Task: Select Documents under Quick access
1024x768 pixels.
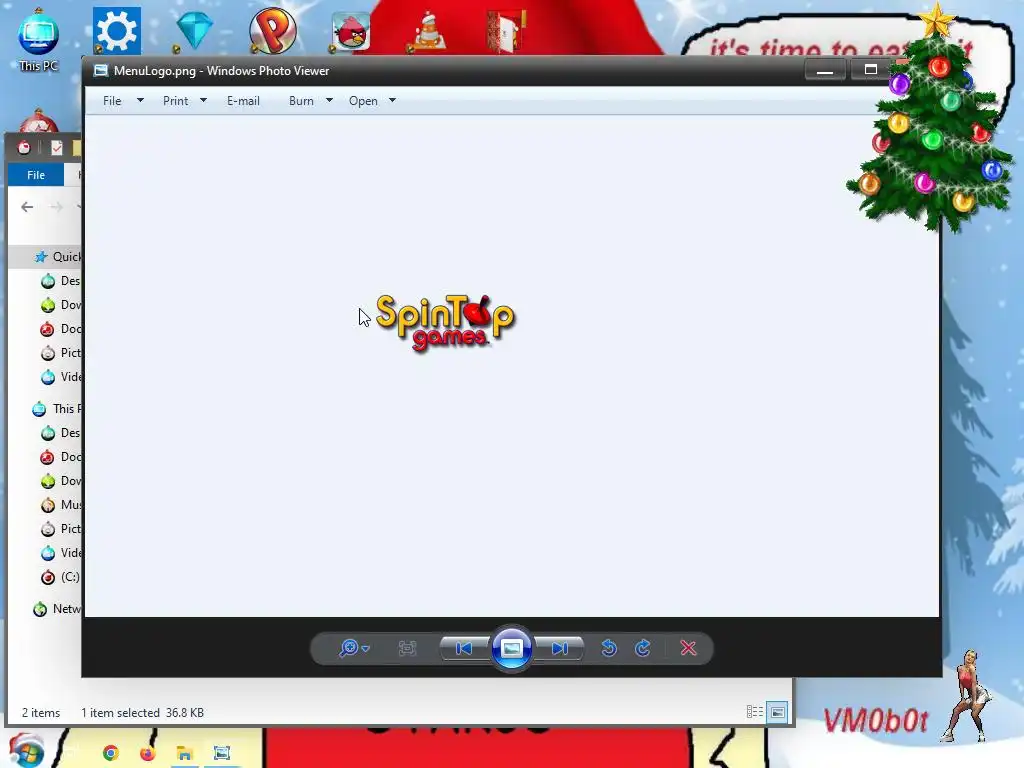Action: click(59, 328)
